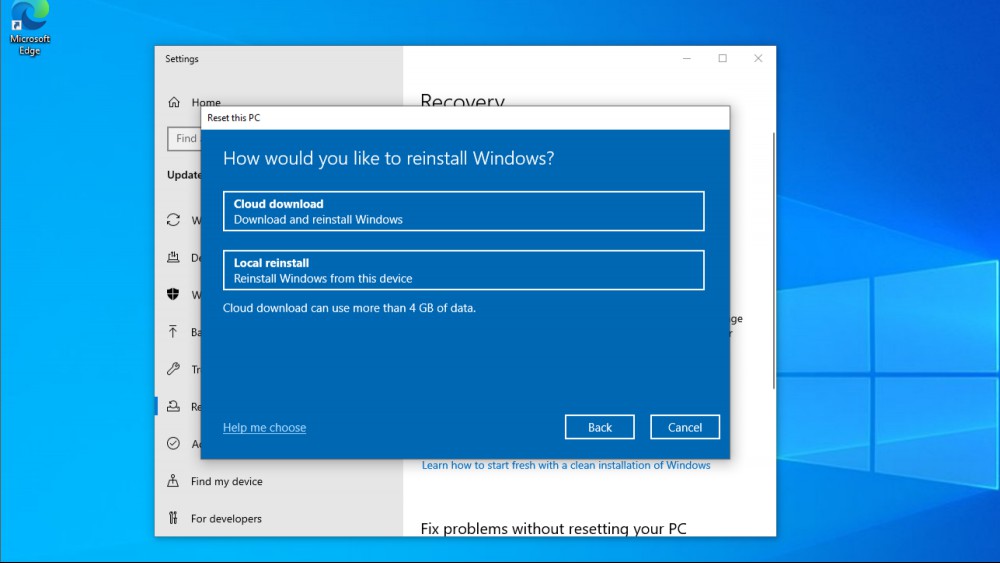Select the Troubleshoot wrench icon

pyautogui.click(x=173, y=369)
